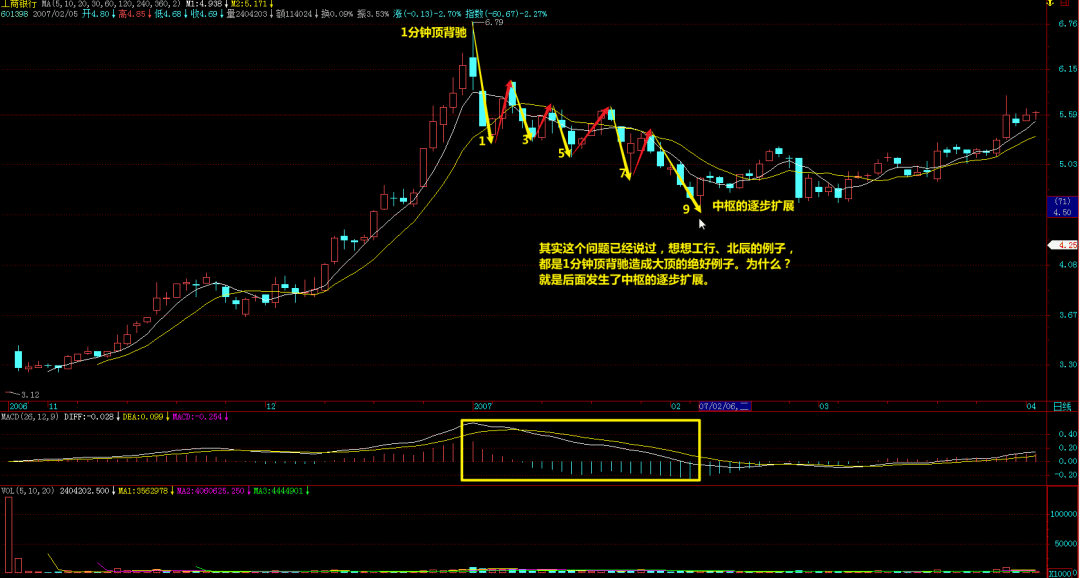Click the 日线 period label on the time axis
This screenshot has height=578, width=1080.
tap(1062, 406)
